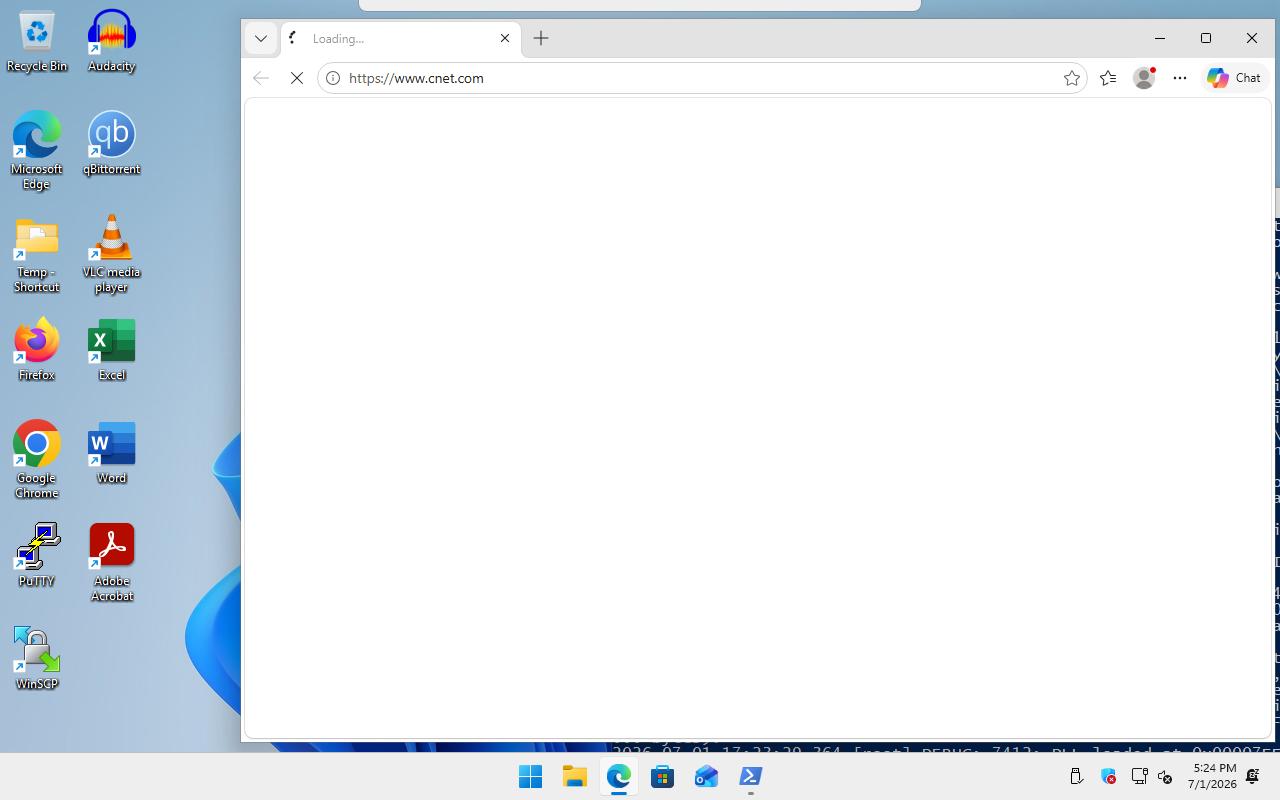Image resolution: width=1280 pixels, height=800 pixels.
Task: Open a new tab in Edge
Action: point(541,38)
